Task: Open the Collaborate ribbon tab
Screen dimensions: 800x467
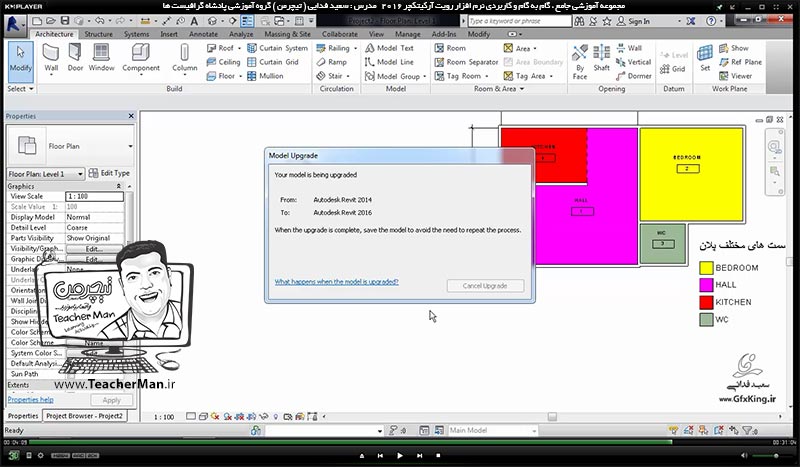Action: 339,34
